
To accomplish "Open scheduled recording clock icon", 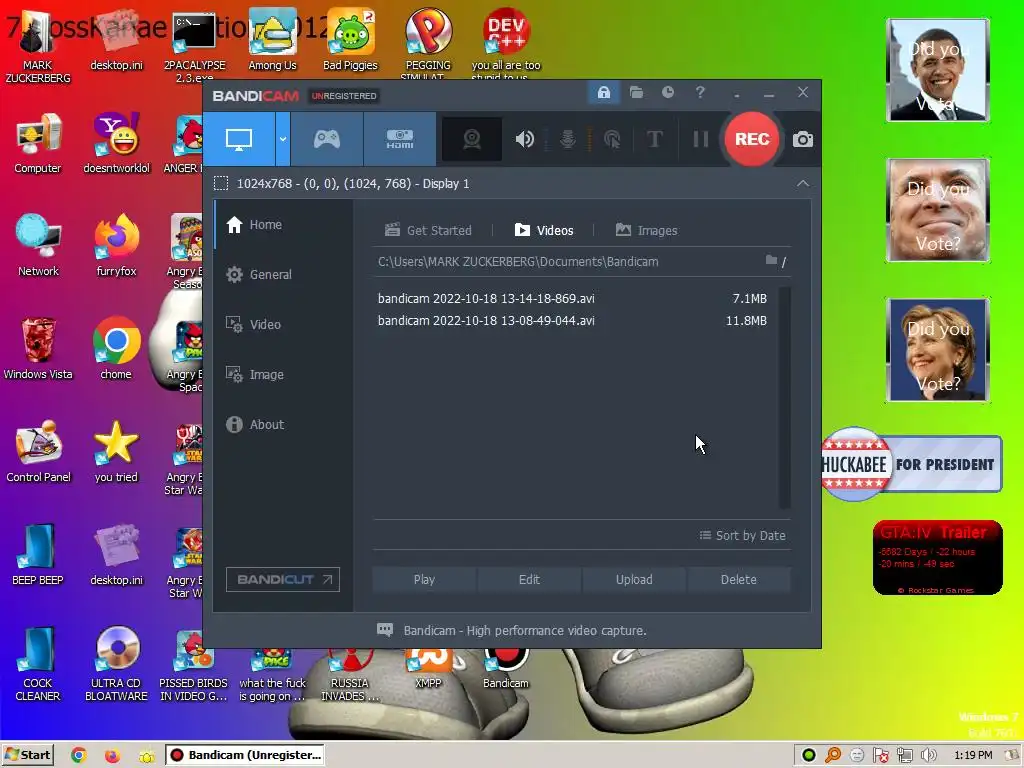I will point(667,92).
